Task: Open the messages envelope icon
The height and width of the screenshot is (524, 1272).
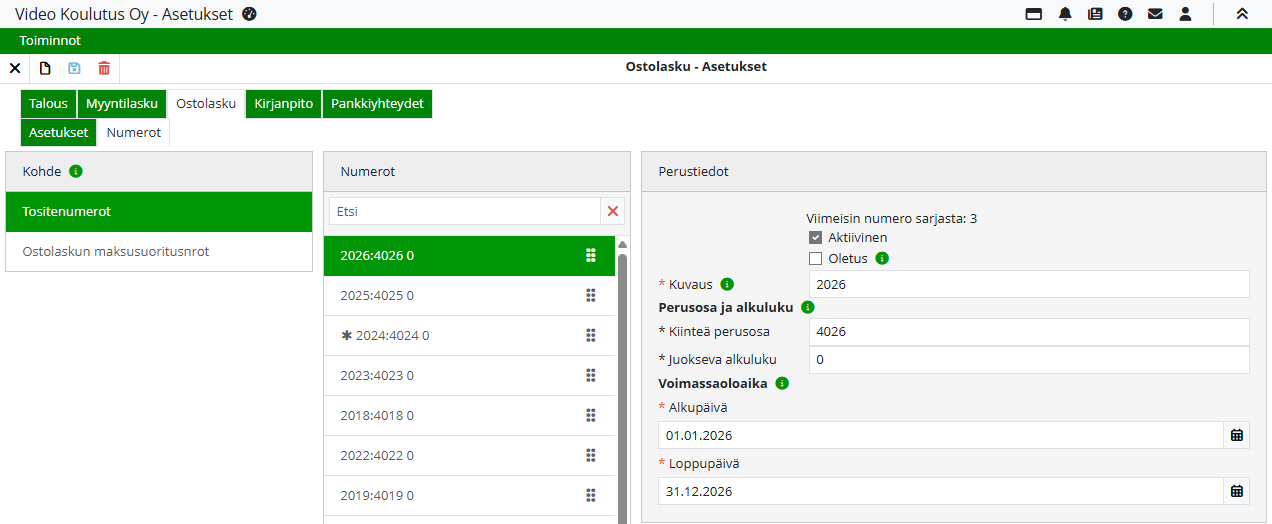Action: click(x=1155, y=14)
